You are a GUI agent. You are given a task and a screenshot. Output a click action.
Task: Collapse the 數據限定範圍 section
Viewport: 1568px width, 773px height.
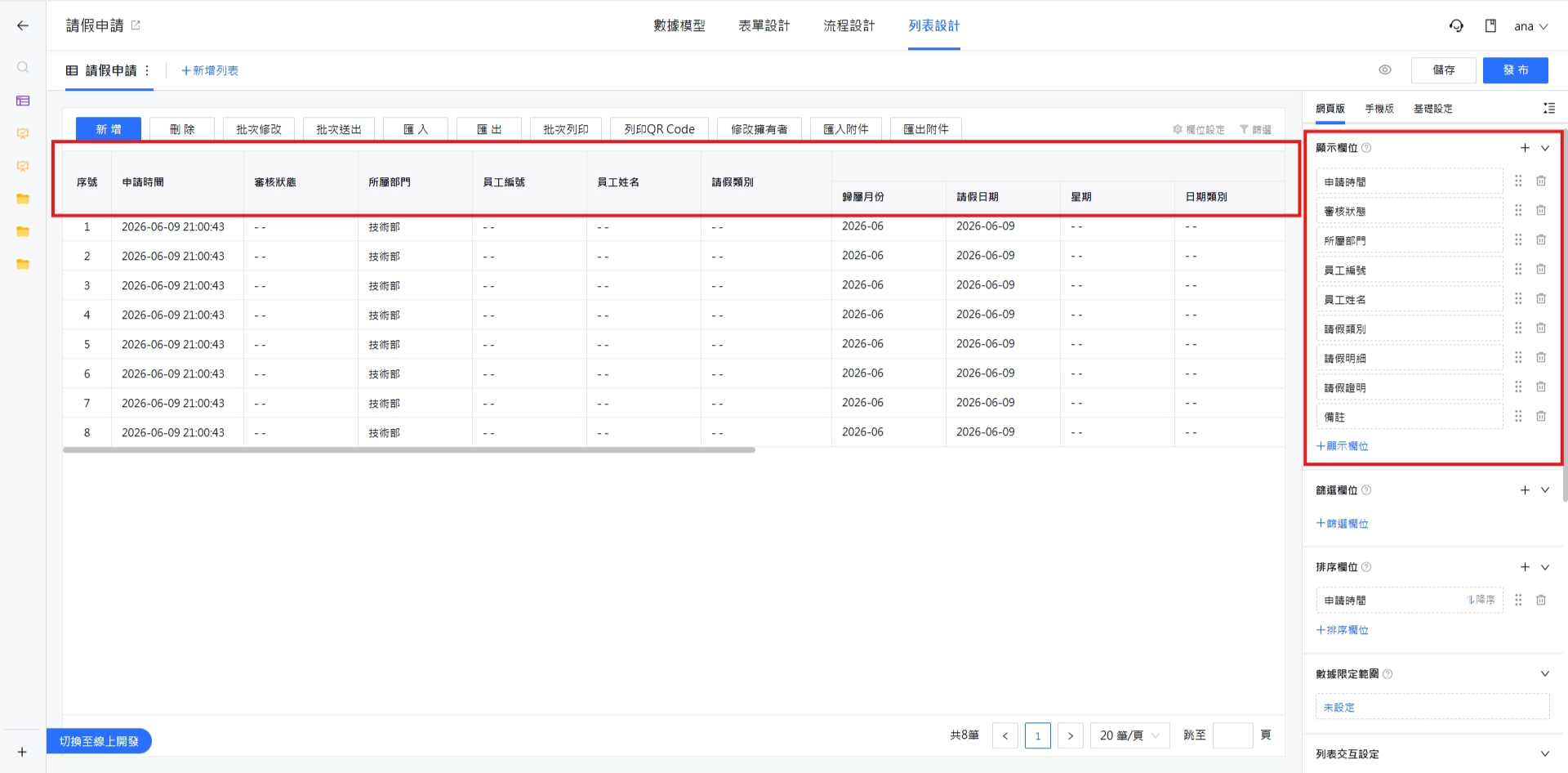click(x=1545, y=674)
